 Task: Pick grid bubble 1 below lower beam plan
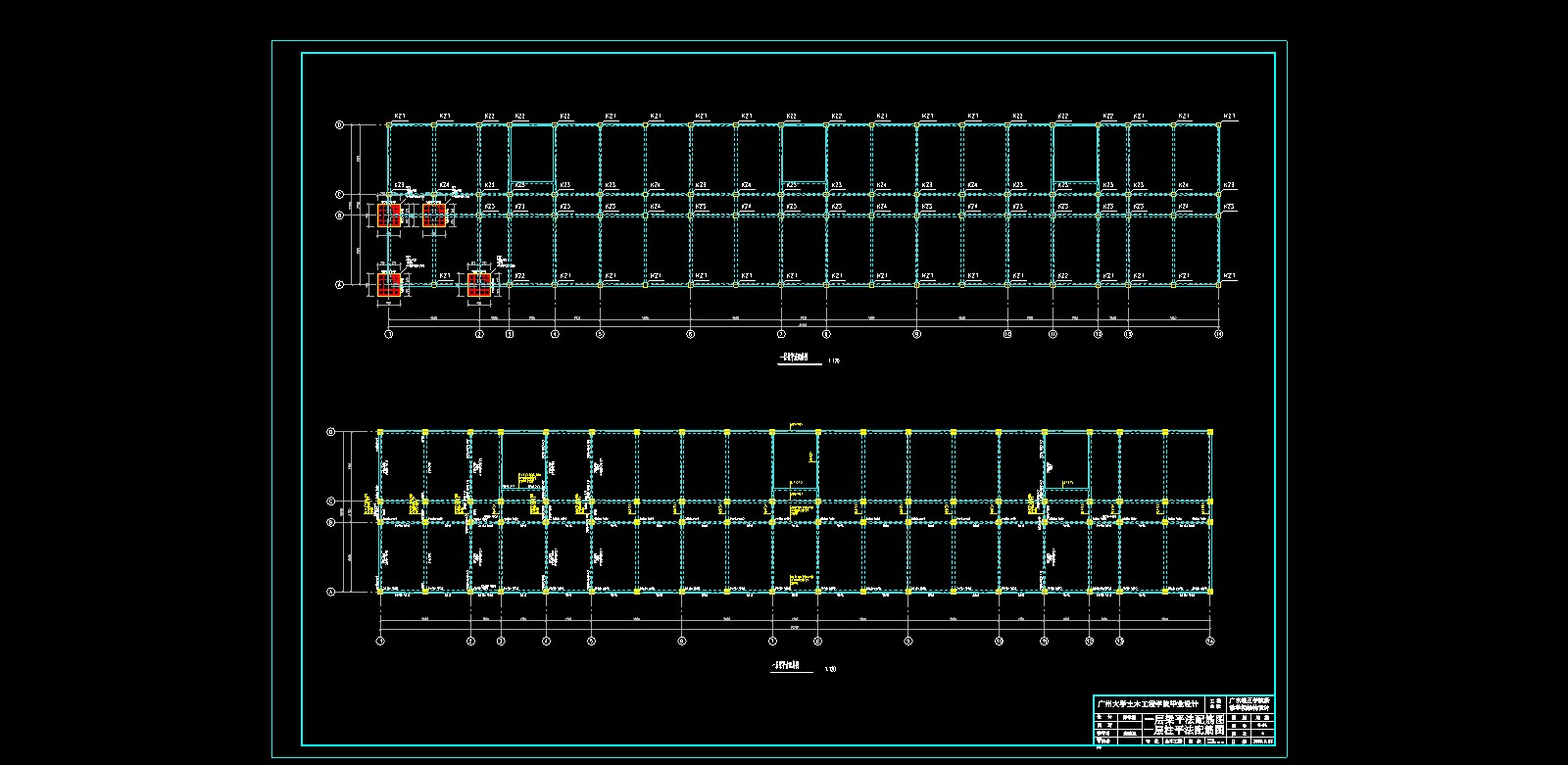tap(380, 641)
